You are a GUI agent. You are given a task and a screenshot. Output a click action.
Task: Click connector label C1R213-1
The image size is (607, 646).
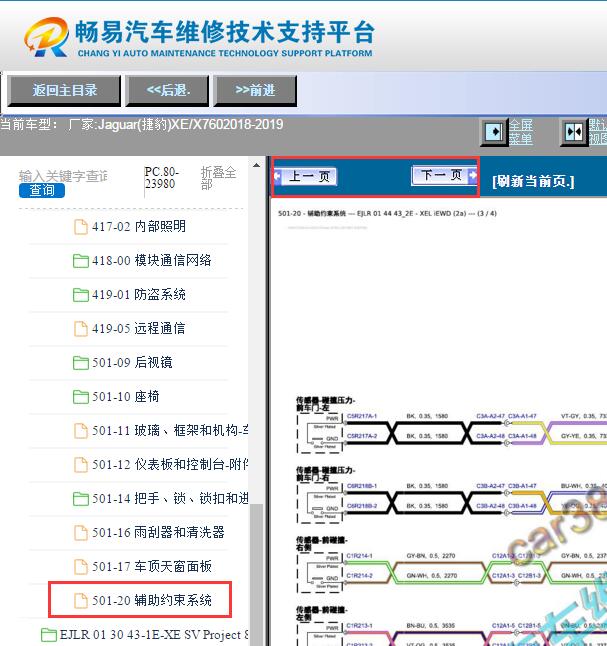[359, 625]
